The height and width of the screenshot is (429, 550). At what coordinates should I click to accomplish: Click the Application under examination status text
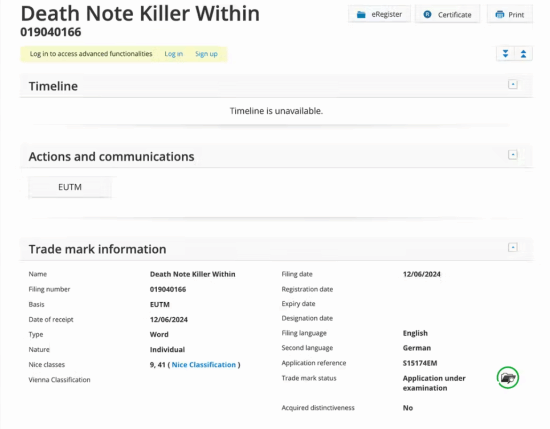tap(434, 383)
